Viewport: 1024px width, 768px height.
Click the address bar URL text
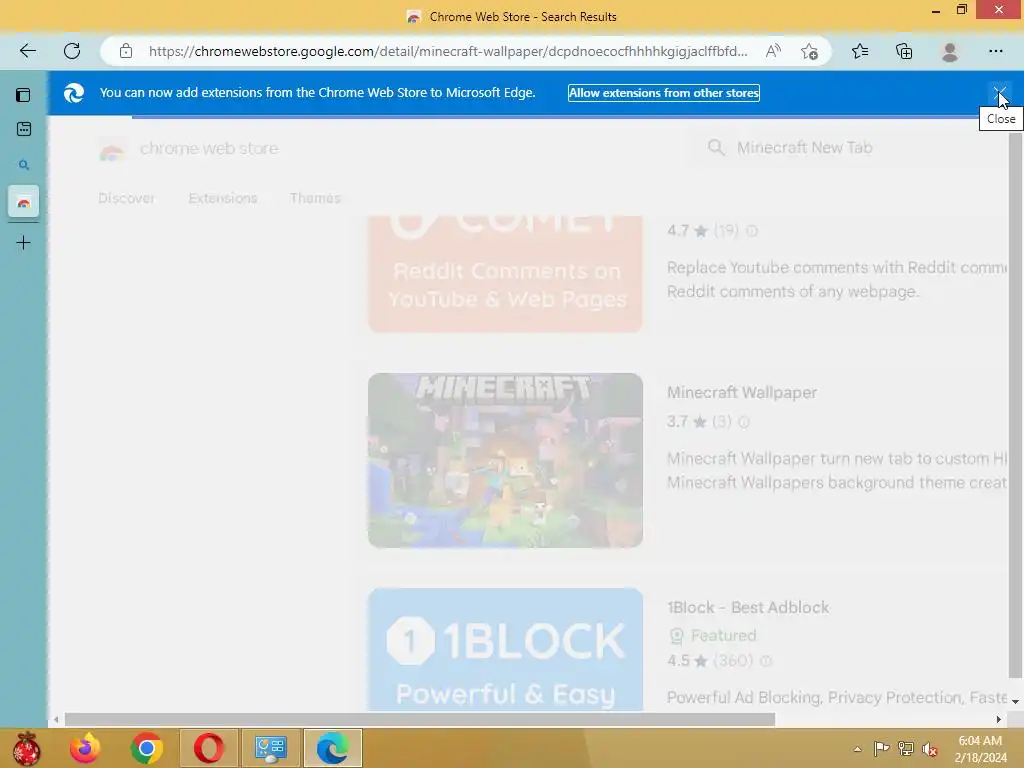click(x=448, y=51)
